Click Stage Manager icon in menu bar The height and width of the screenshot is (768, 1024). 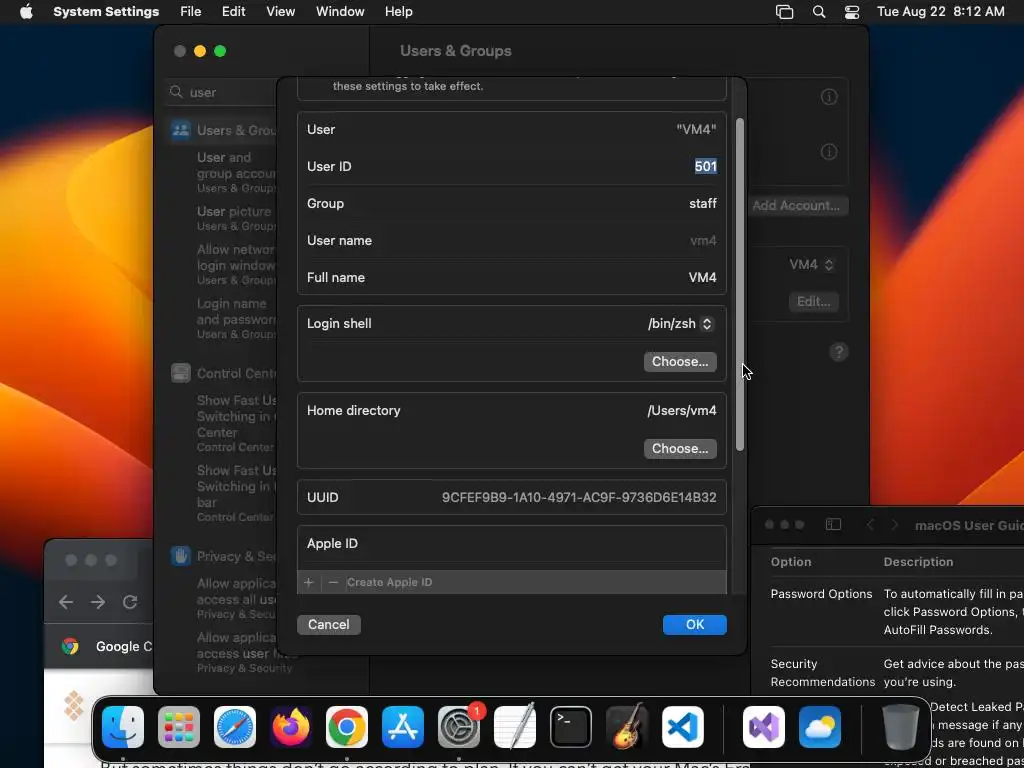(x=784, y=12)
